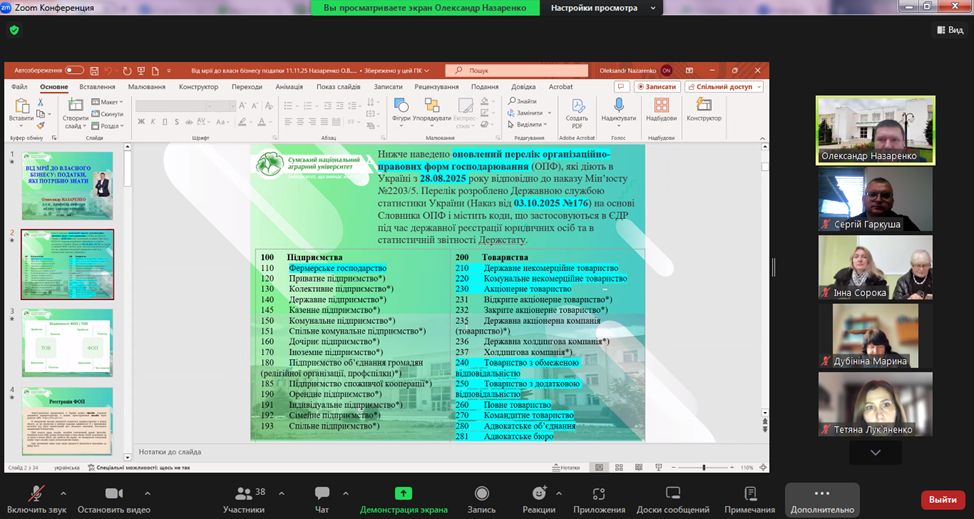974x519 pixels.
Task: Open the Реакции reactions icon
Action: 539,493
